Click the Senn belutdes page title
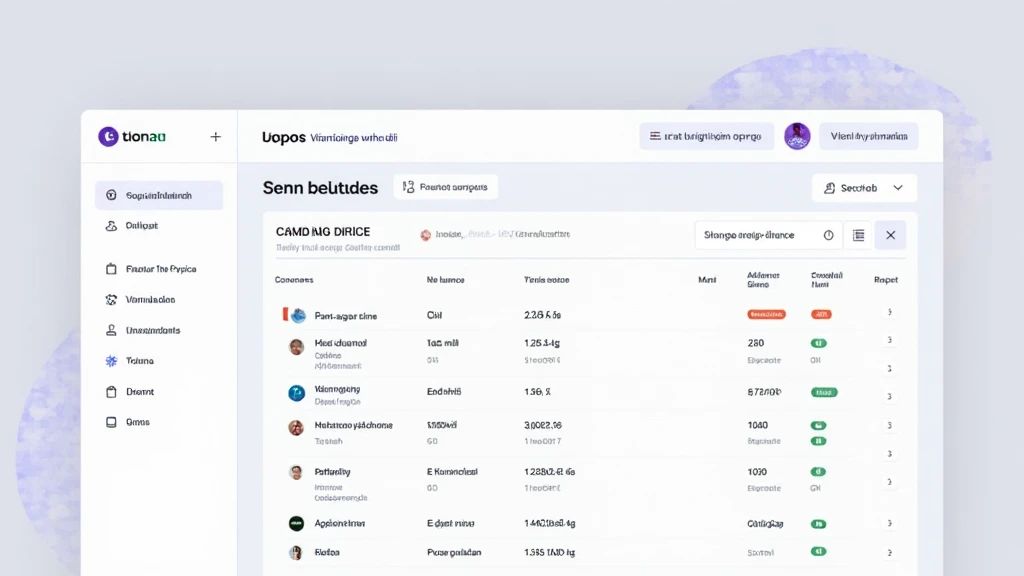The width and height of the screenshot is (1024, 576). [x=320, y=188]
